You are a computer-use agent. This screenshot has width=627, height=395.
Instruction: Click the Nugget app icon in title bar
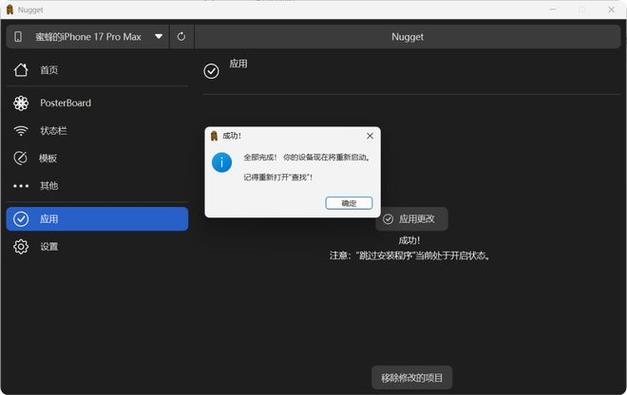pyautogui.click(x=10, y=10)
